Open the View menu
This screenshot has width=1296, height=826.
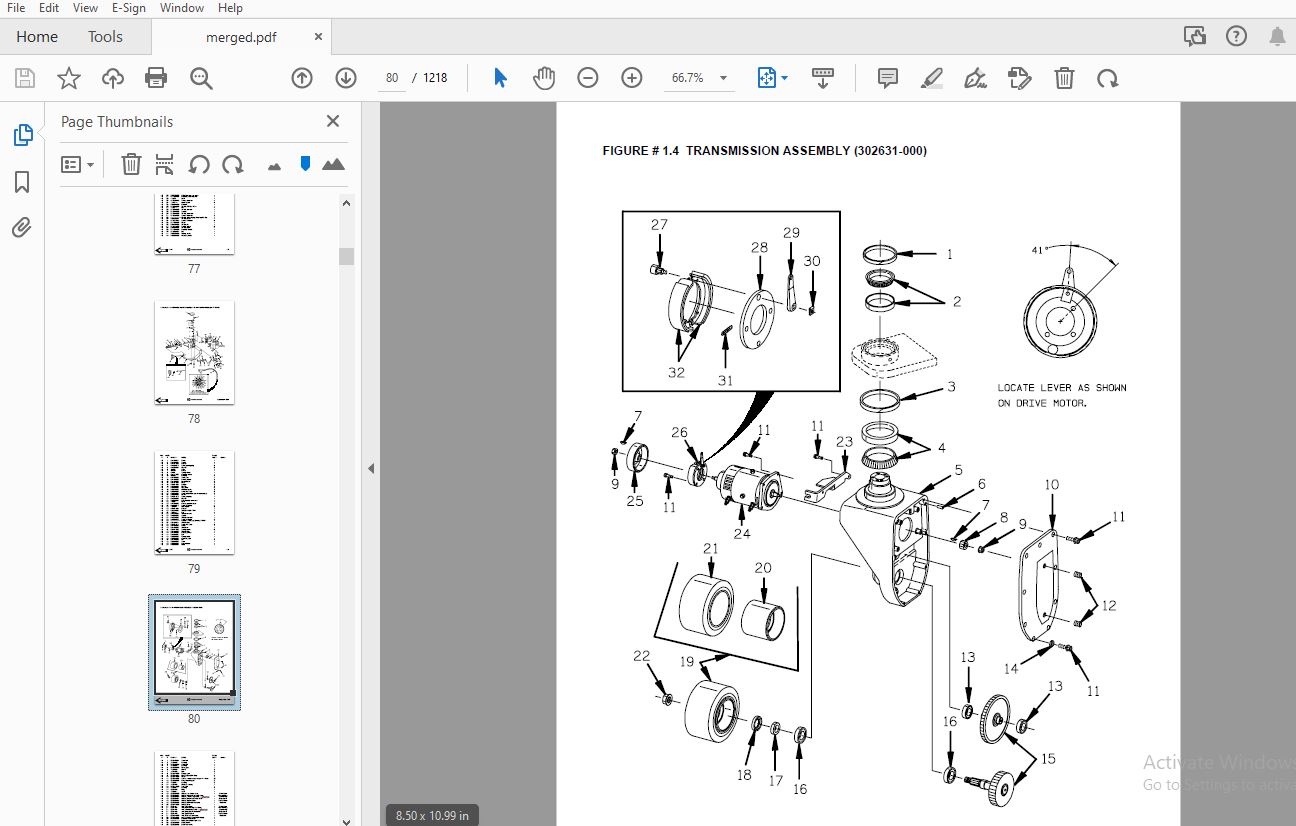pyautogui.click(x=85, y=8)
